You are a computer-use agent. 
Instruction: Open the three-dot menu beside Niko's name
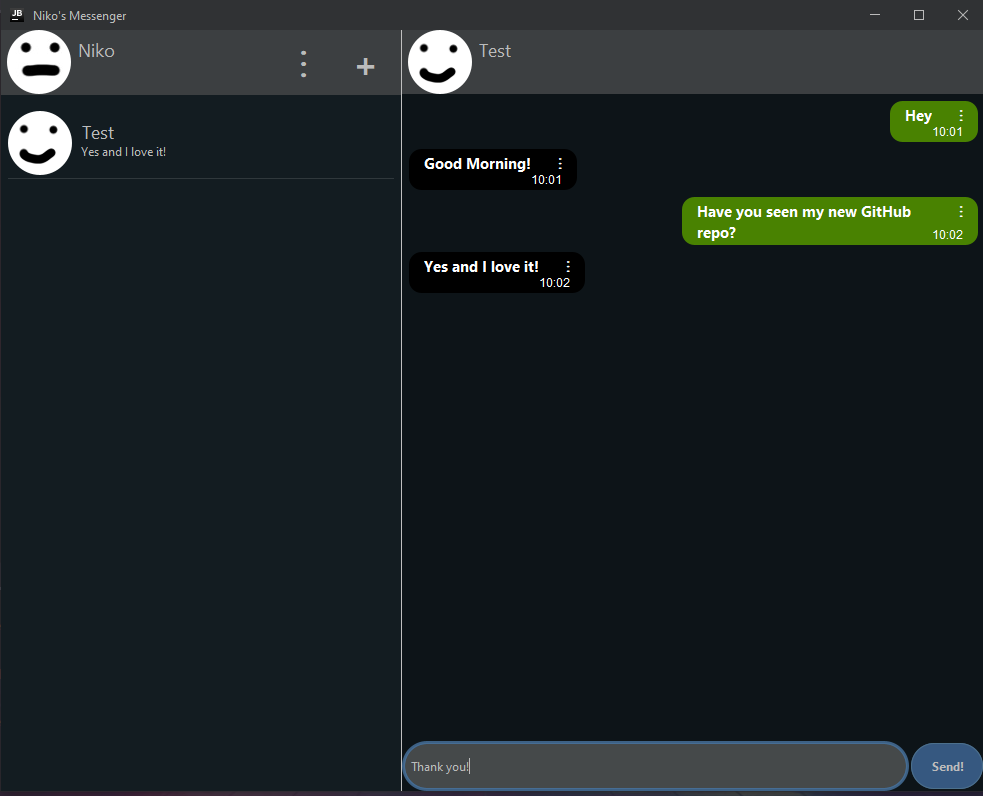pos(303,64)
